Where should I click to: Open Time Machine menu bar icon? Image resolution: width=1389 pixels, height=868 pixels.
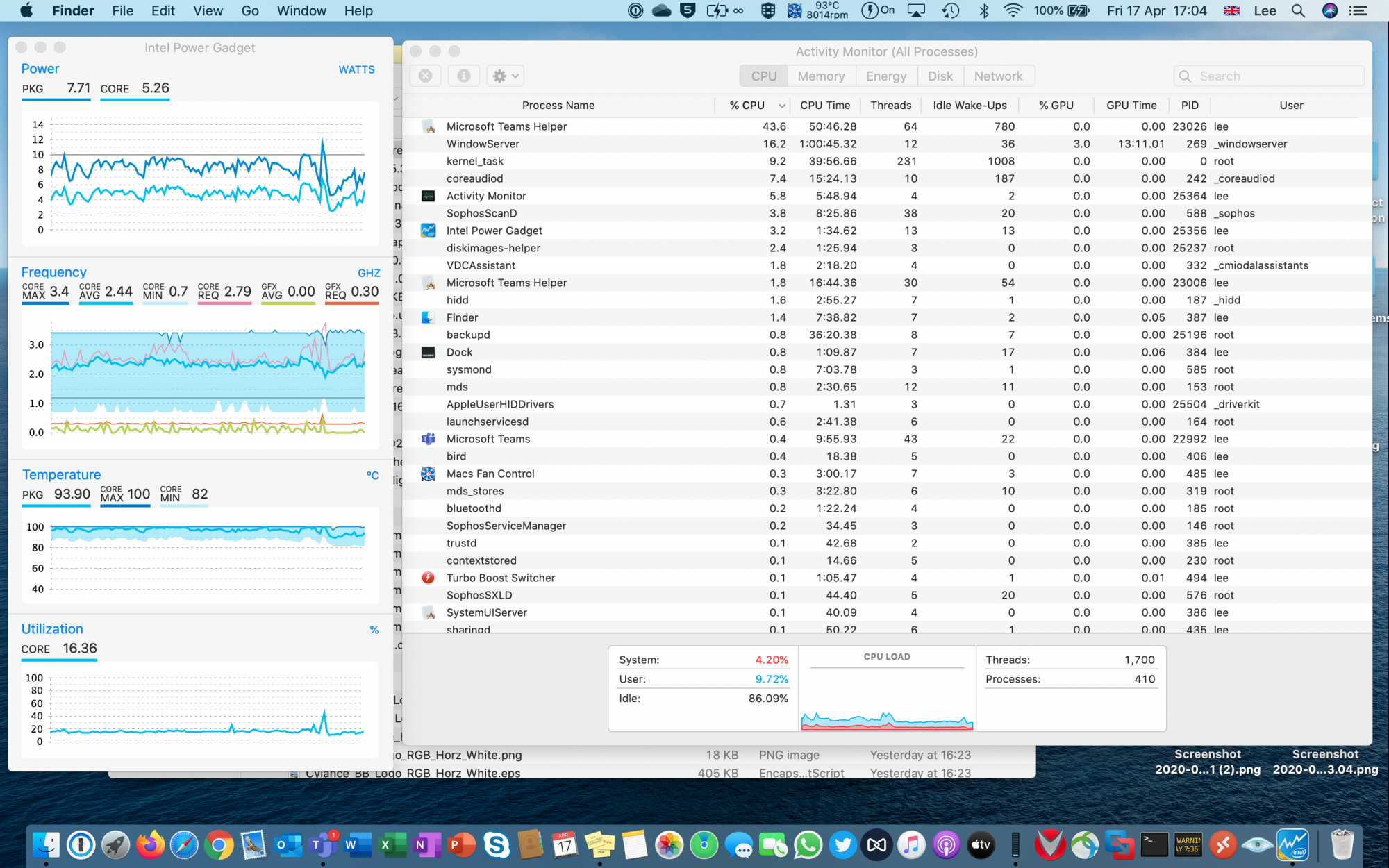coord(950,10)
